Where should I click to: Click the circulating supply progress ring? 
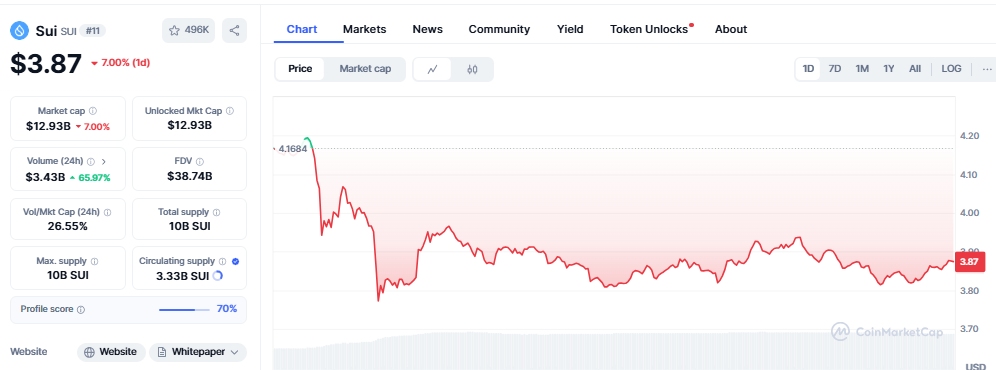pos(217,276)
